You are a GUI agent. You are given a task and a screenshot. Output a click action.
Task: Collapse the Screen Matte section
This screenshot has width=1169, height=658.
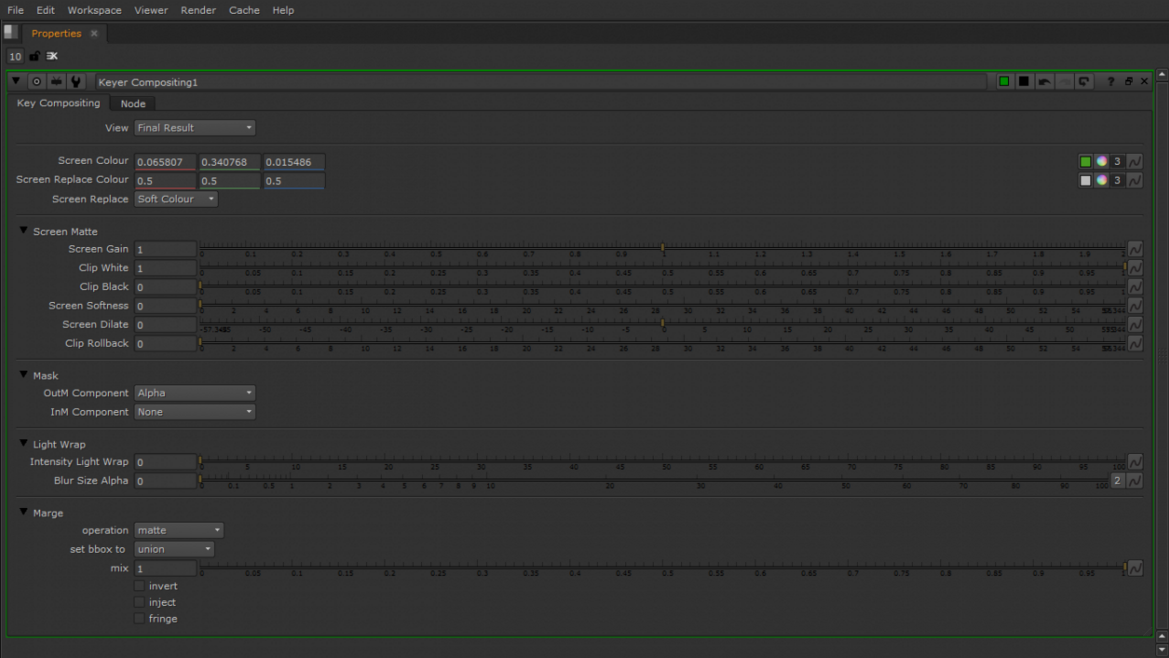point(23,230)
